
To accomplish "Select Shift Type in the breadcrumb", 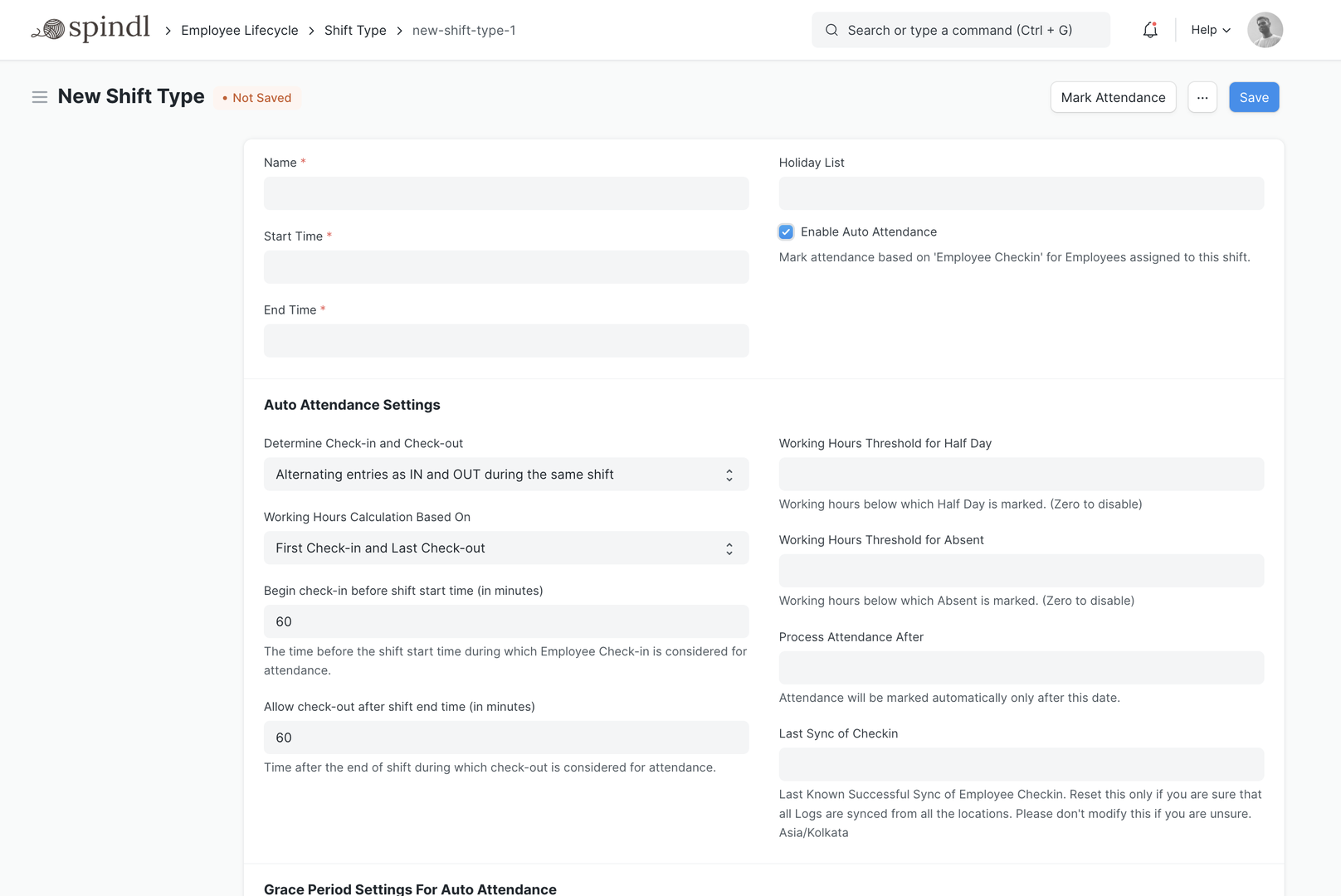I will point(355,30).
